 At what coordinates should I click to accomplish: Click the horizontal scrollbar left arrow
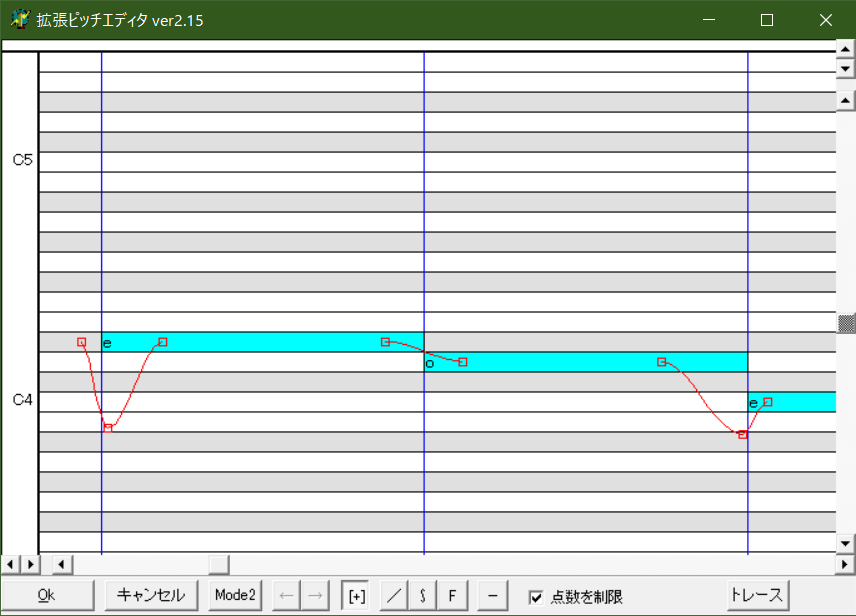pos(62,564)
